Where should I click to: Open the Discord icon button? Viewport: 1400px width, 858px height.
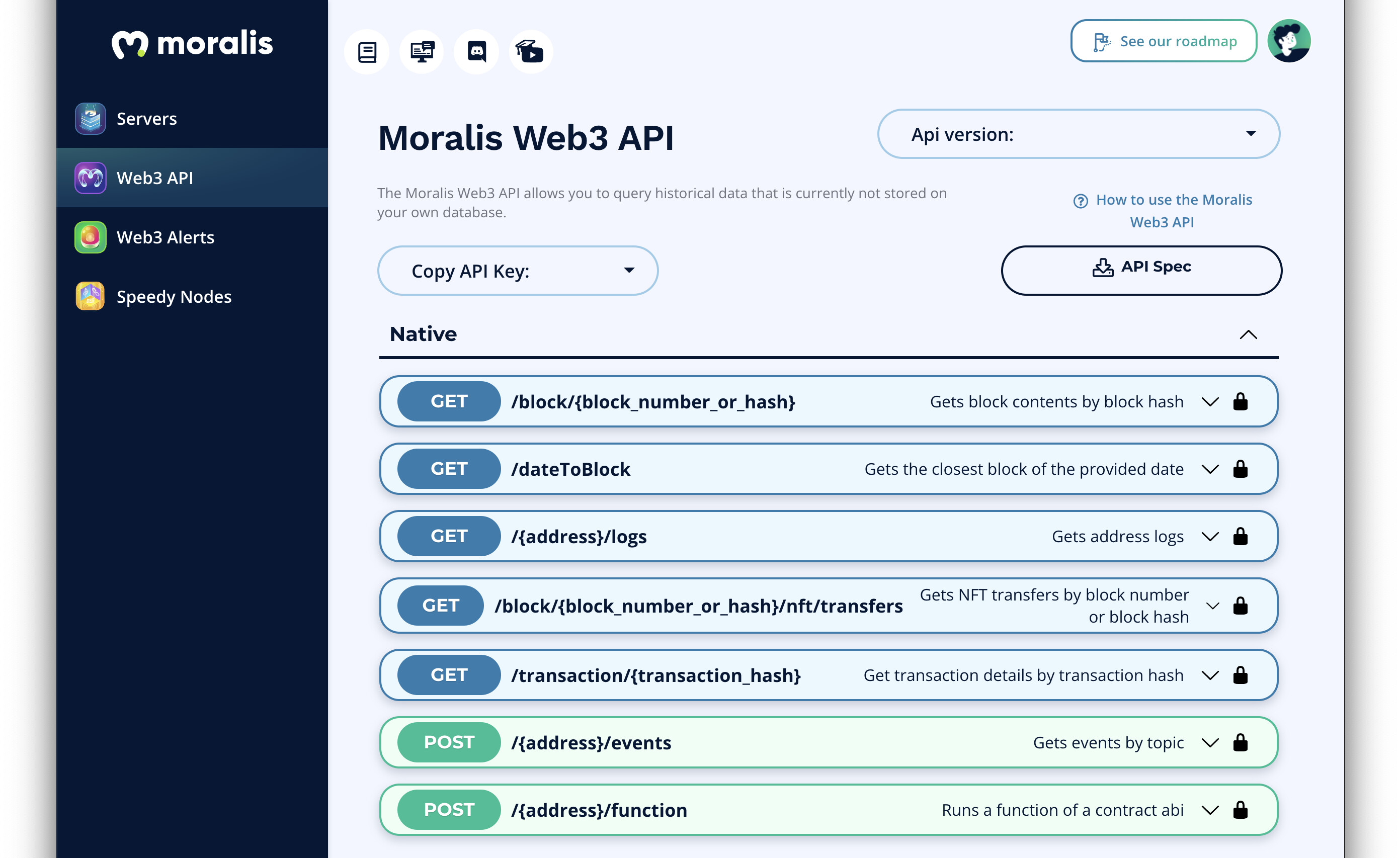476,52
